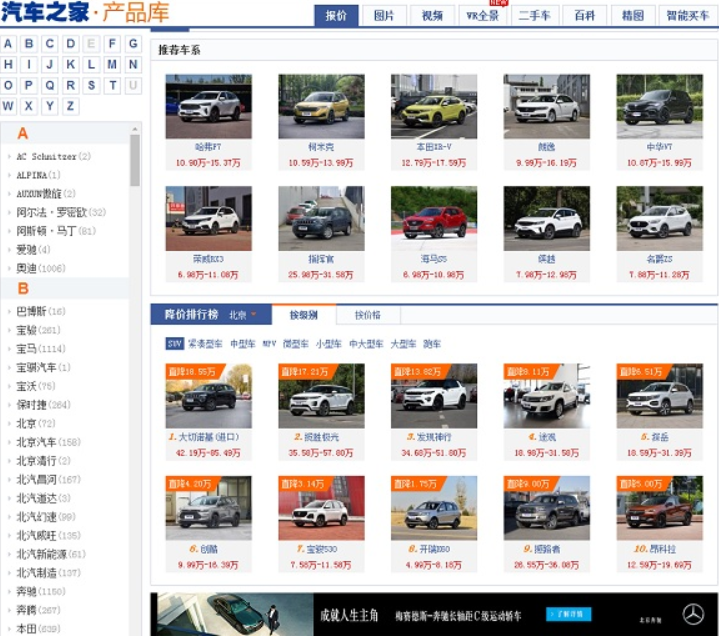Open the 大切诺基(进口) ranked photo
Screen dimensions: 719x636
(209, 396)
